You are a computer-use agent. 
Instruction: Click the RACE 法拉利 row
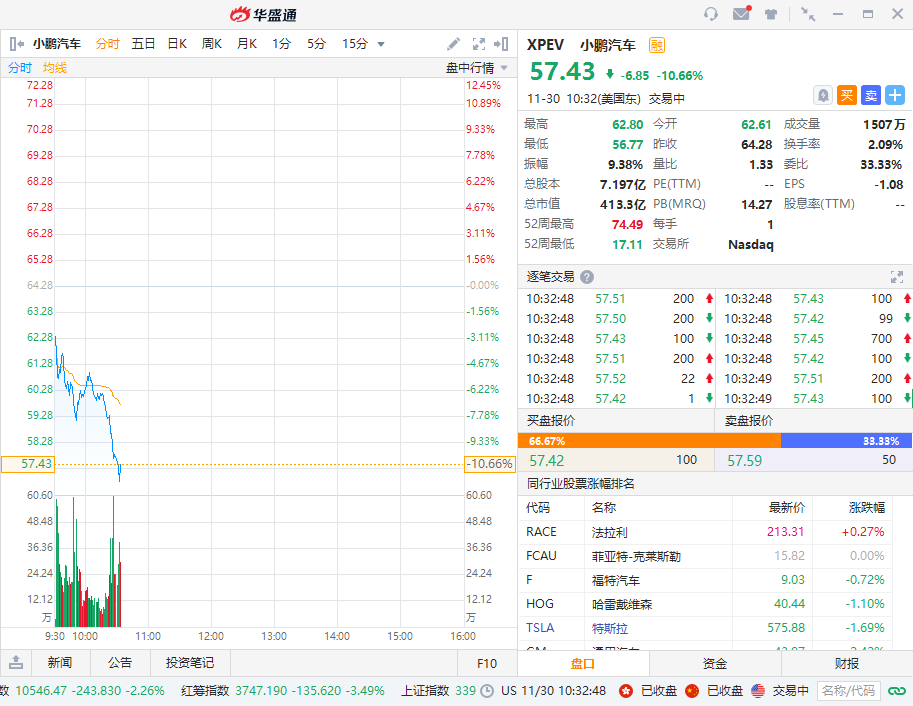[705, 532]
